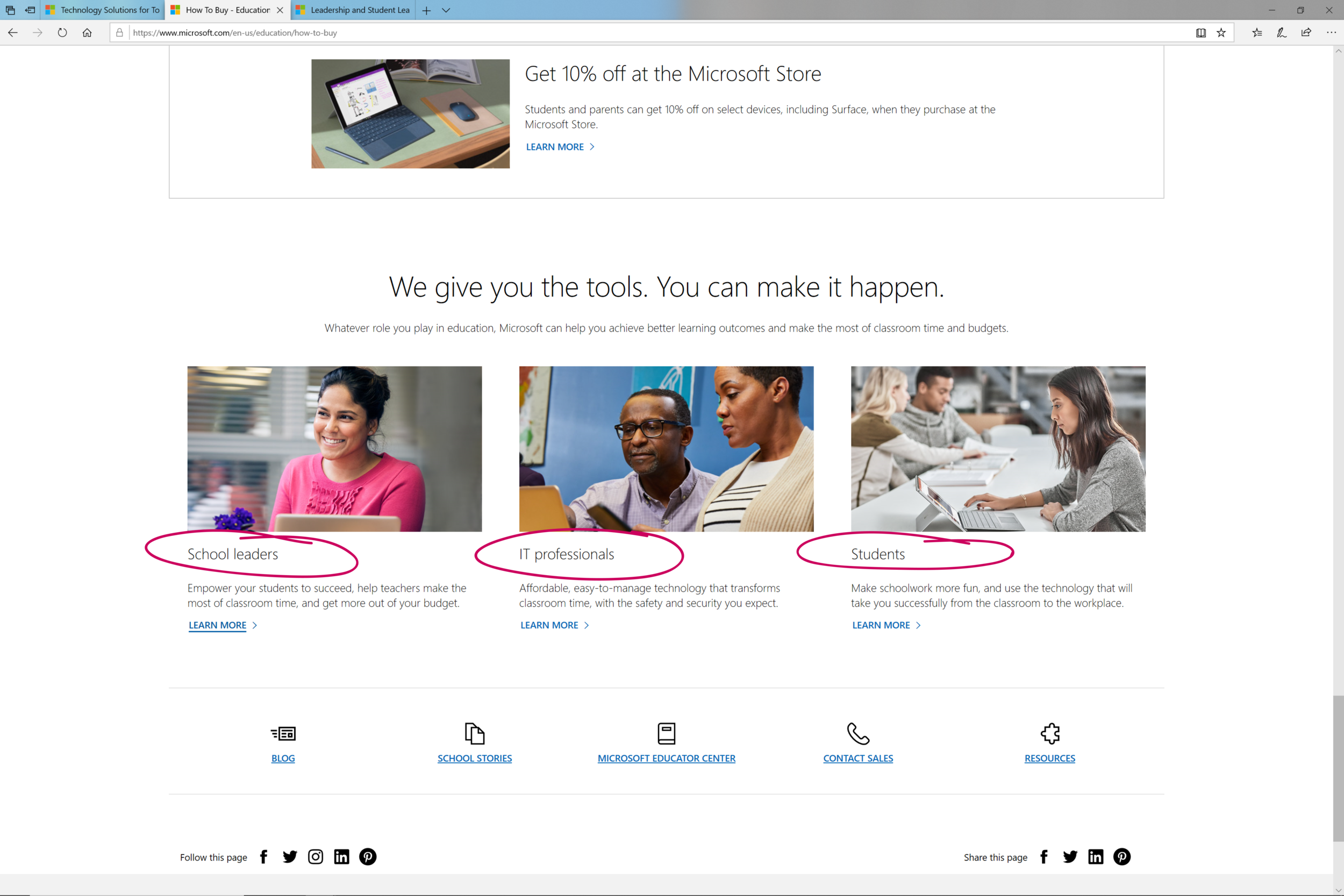Go back using the browser back arrow

(x=12, y=33)
